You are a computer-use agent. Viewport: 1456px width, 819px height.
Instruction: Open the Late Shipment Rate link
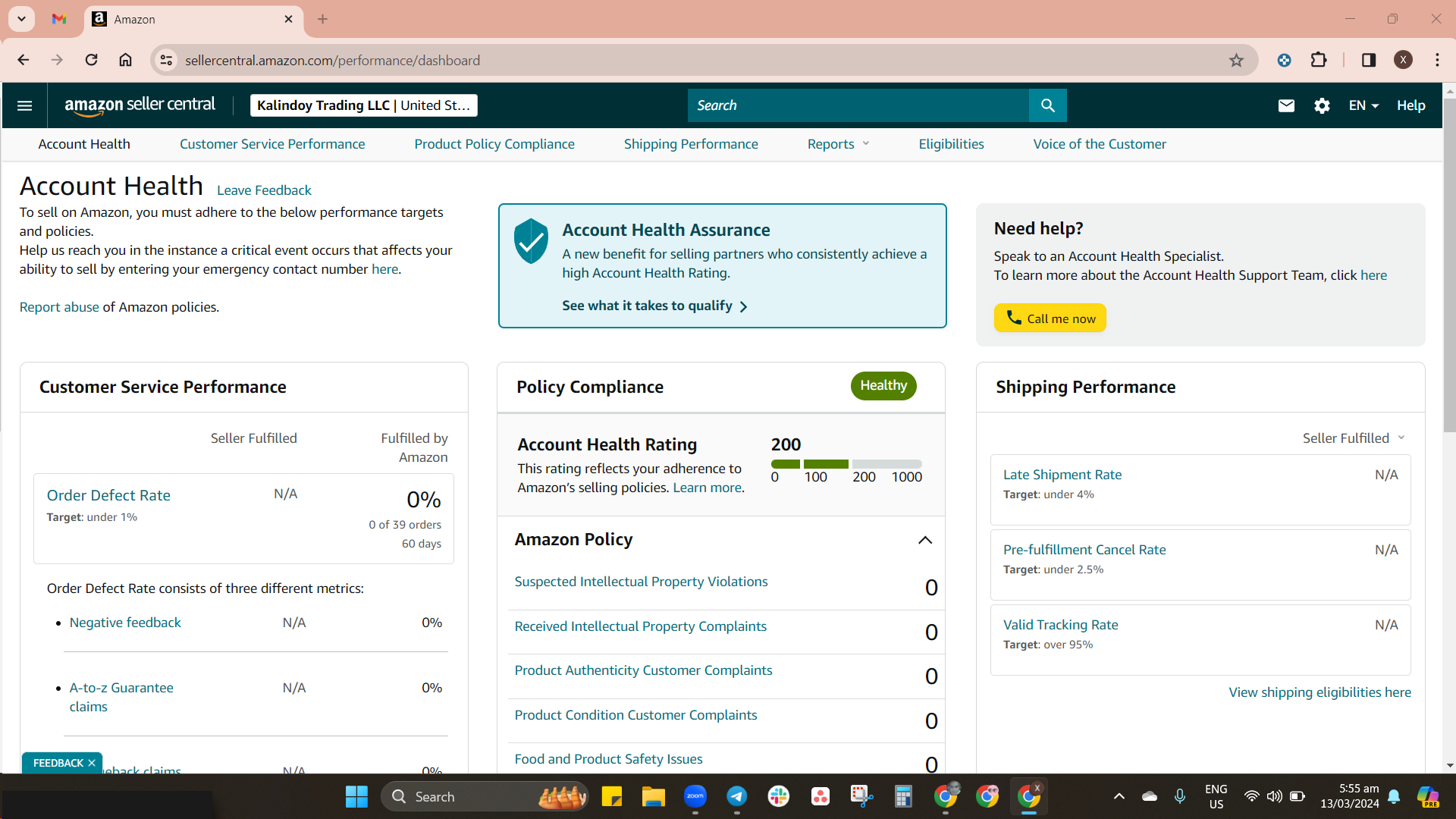pos(1062,475)
